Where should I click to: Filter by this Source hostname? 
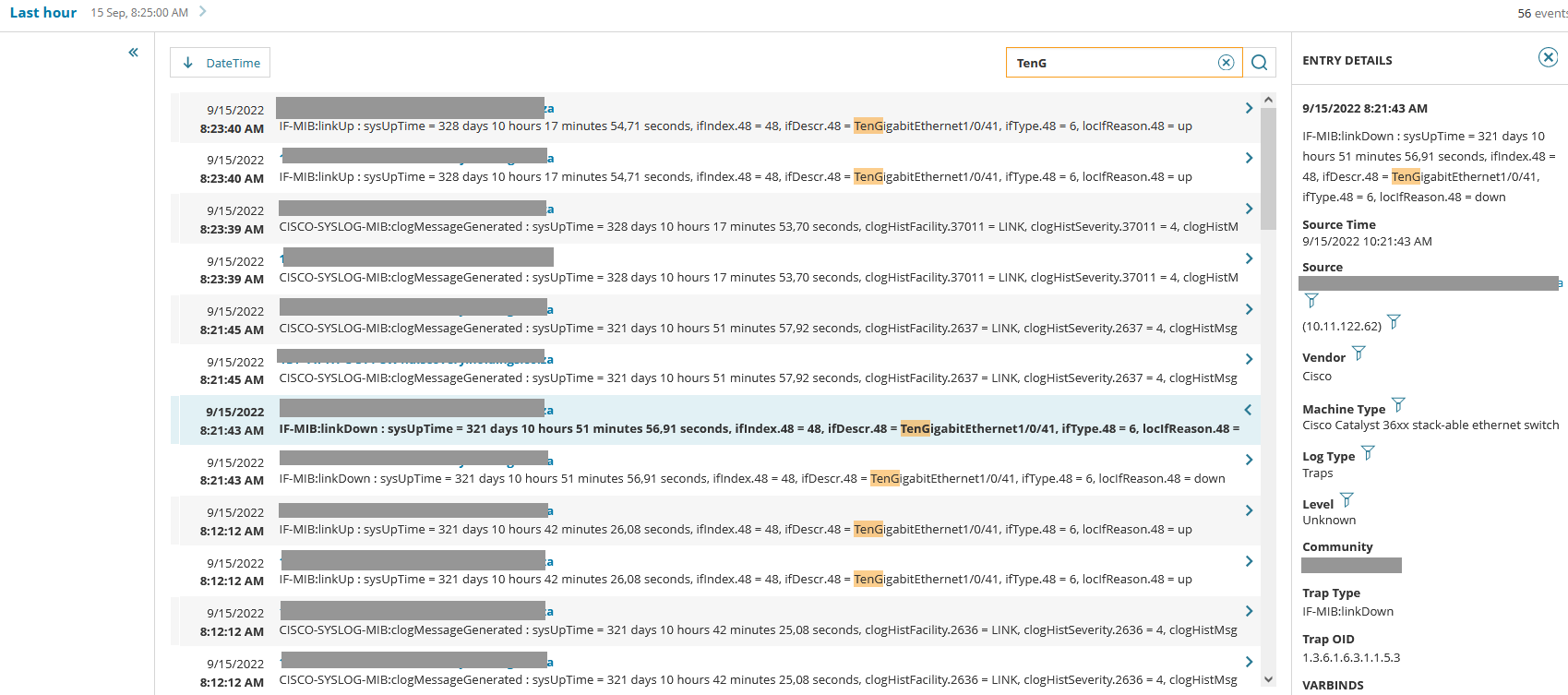point(1311,301)
